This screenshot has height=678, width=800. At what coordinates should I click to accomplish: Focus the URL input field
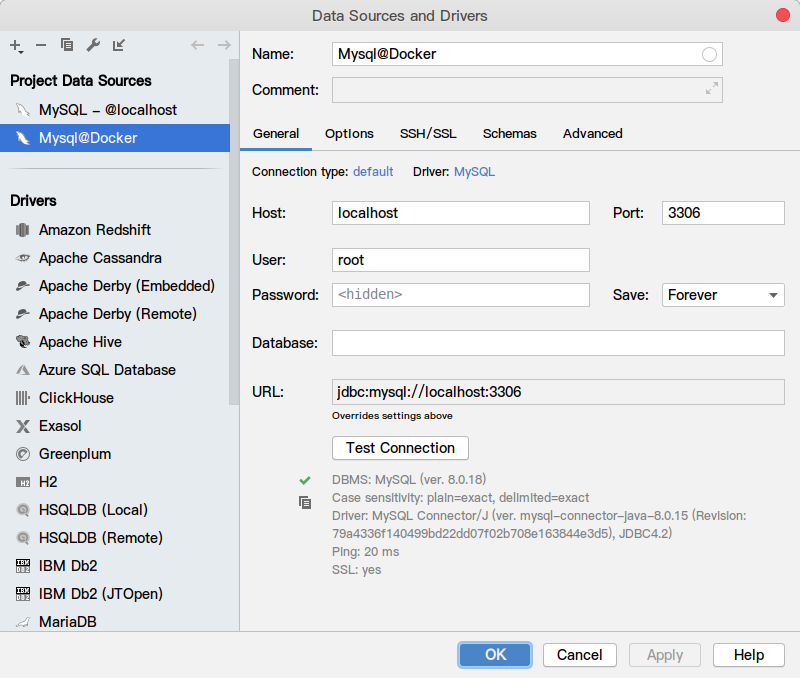point(558,392)
